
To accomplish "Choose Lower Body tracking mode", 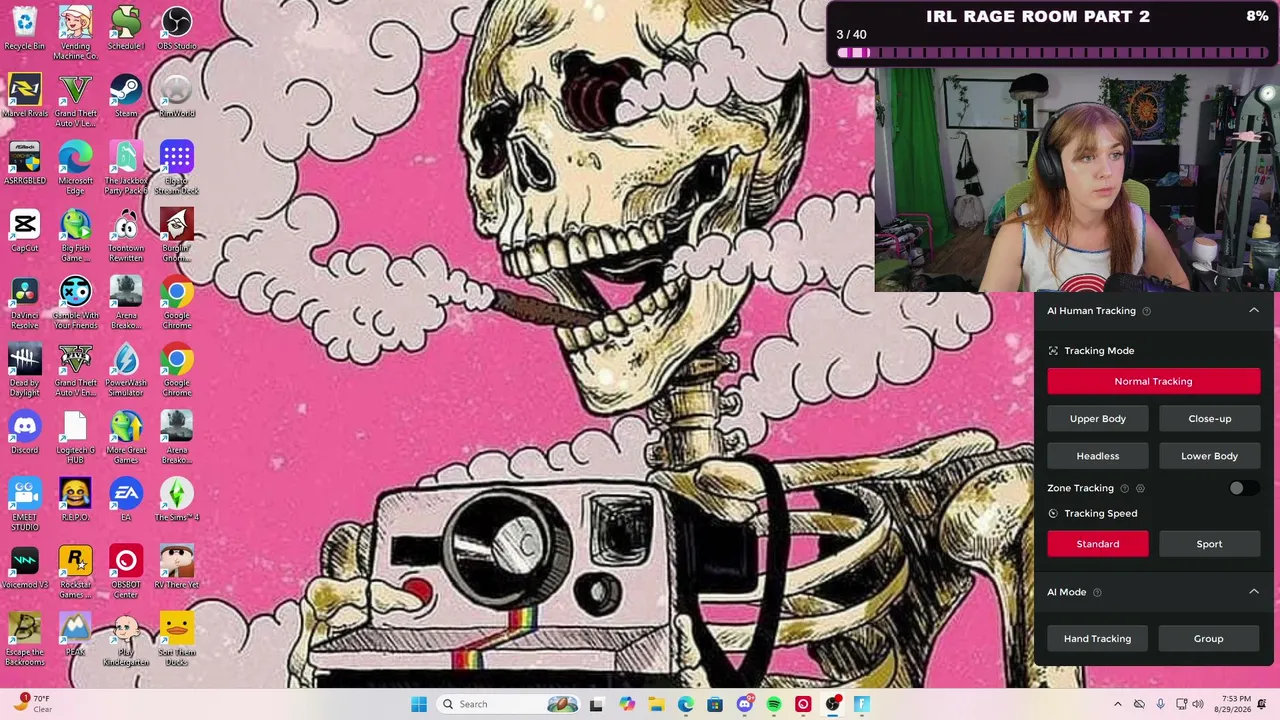I will pyautogui.click(x=1209, y=456).
